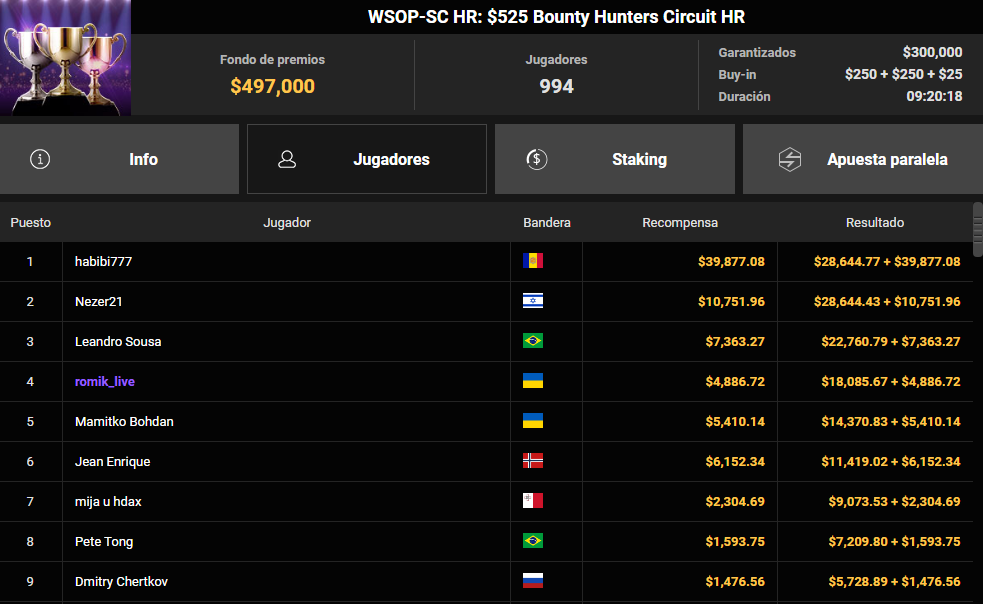
Task: Click the person icon on Jugadores tab
Action: pyautogui.click(x=287, y=159)
